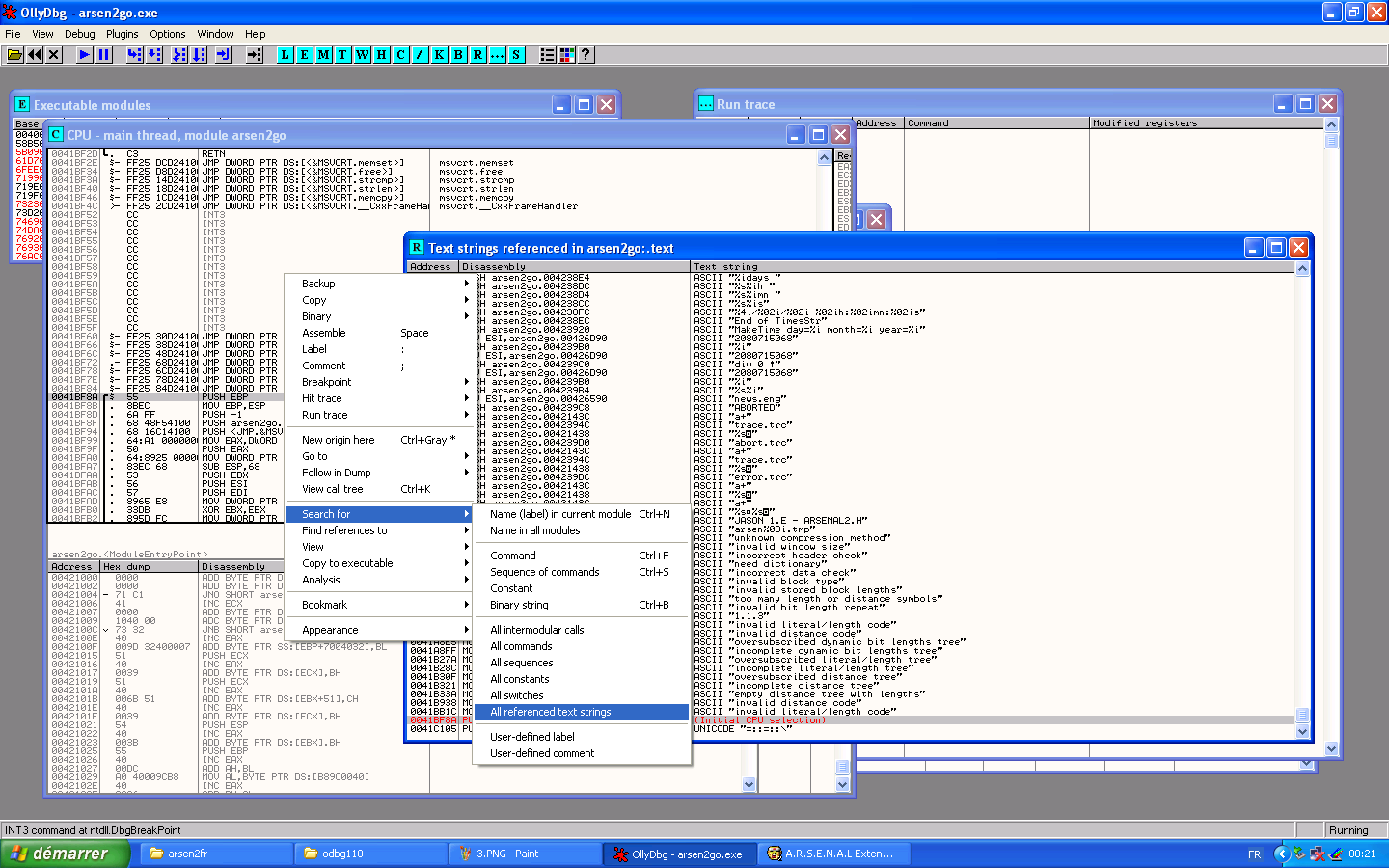Open Threads window with T icon

click(343, 55)
